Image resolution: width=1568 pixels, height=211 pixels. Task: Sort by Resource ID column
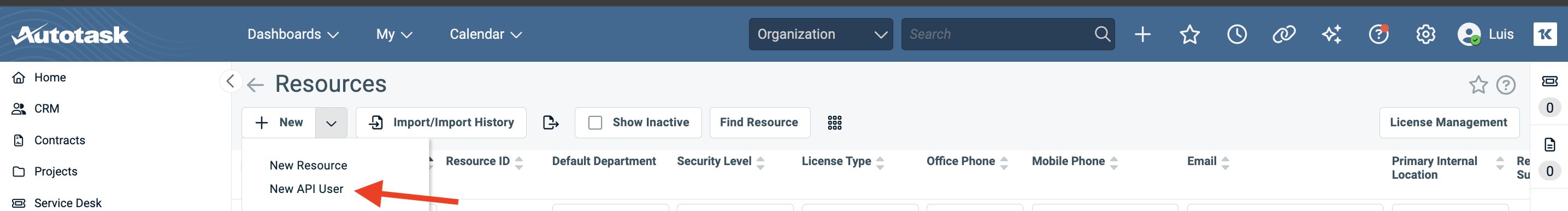(484, 162)
